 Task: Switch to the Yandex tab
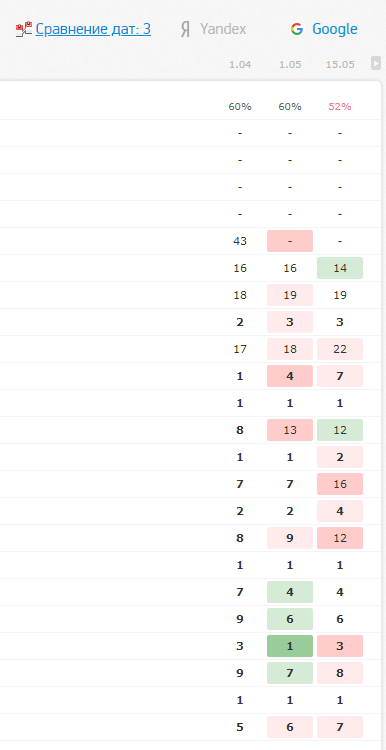point(213,30)
